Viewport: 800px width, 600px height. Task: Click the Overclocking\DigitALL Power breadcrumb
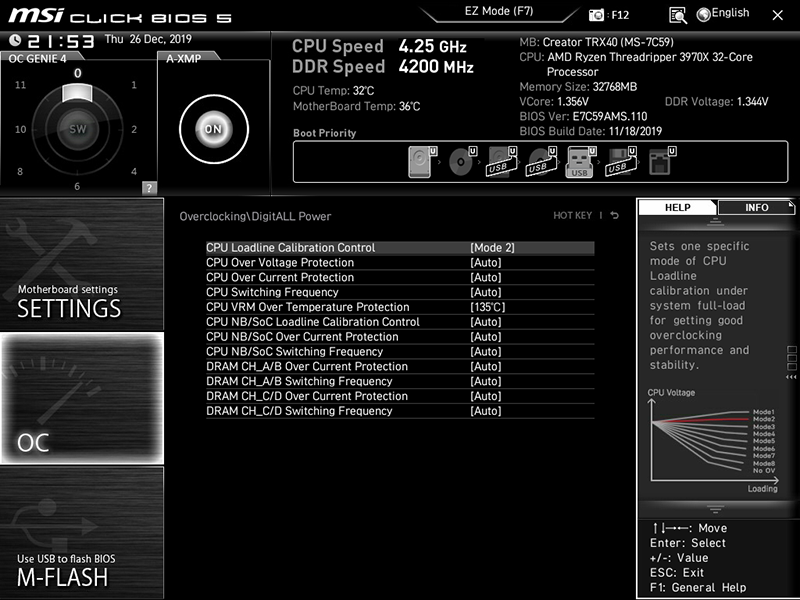255,216
